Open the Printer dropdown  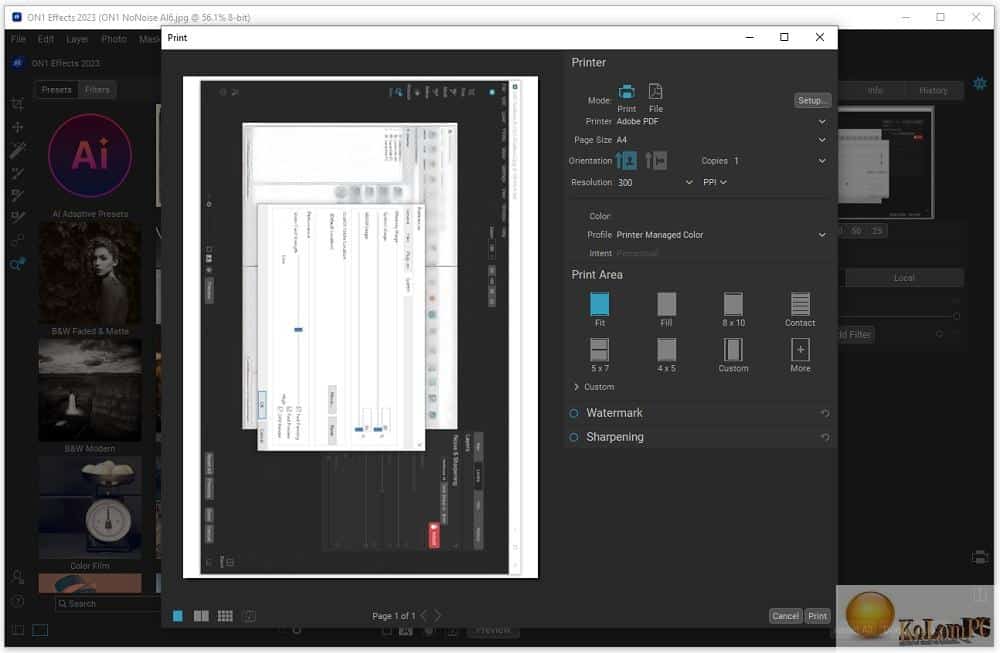pyautogui.click(x=721, y=121)
